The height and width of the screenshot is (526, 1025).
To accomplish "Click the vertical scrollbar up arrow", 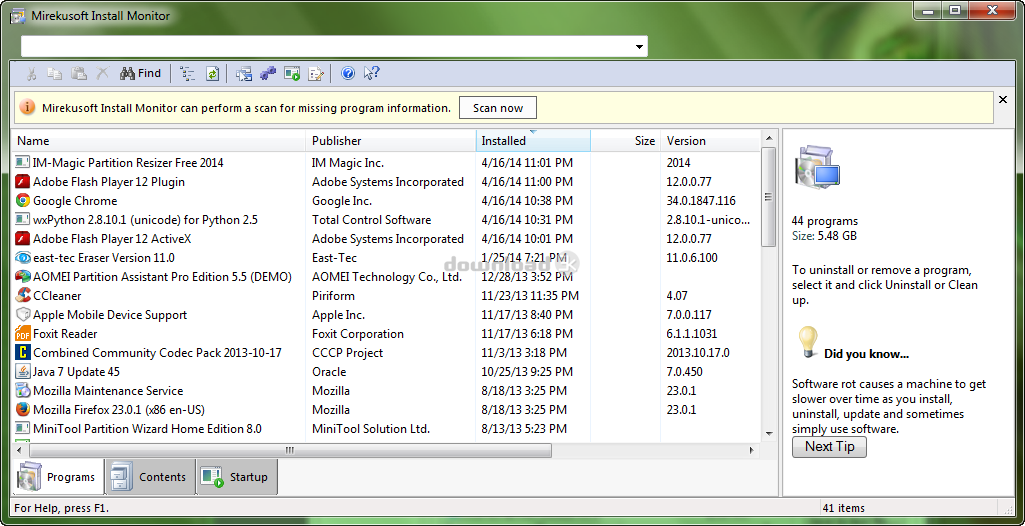I will click(769, 138).
